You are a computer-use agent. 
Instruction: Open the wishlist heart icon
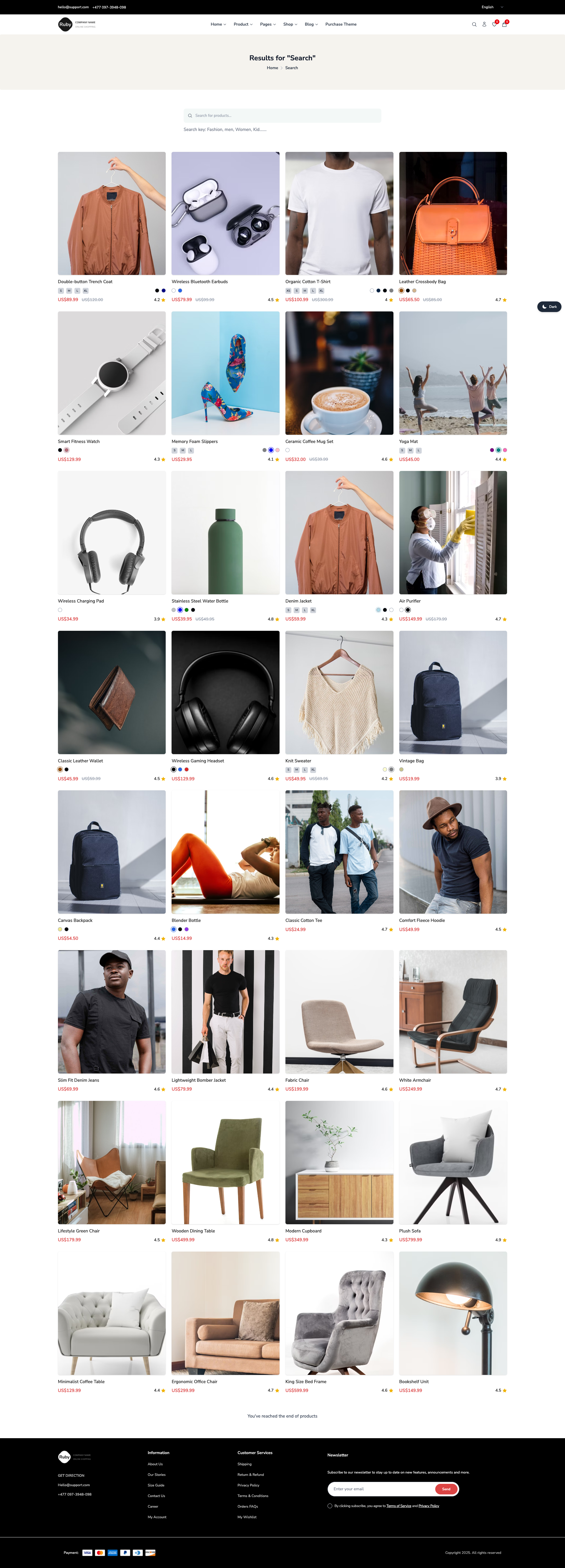tap(494, 24)
